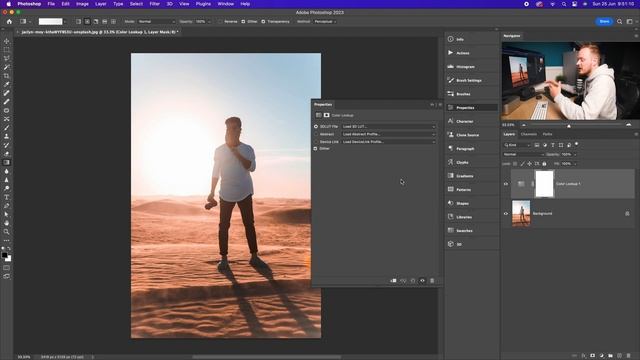Image resolution: width=640 pixels, height=360 pixels.
Task: Select the Rectangular Marquee tool
Action: (7, 50)
